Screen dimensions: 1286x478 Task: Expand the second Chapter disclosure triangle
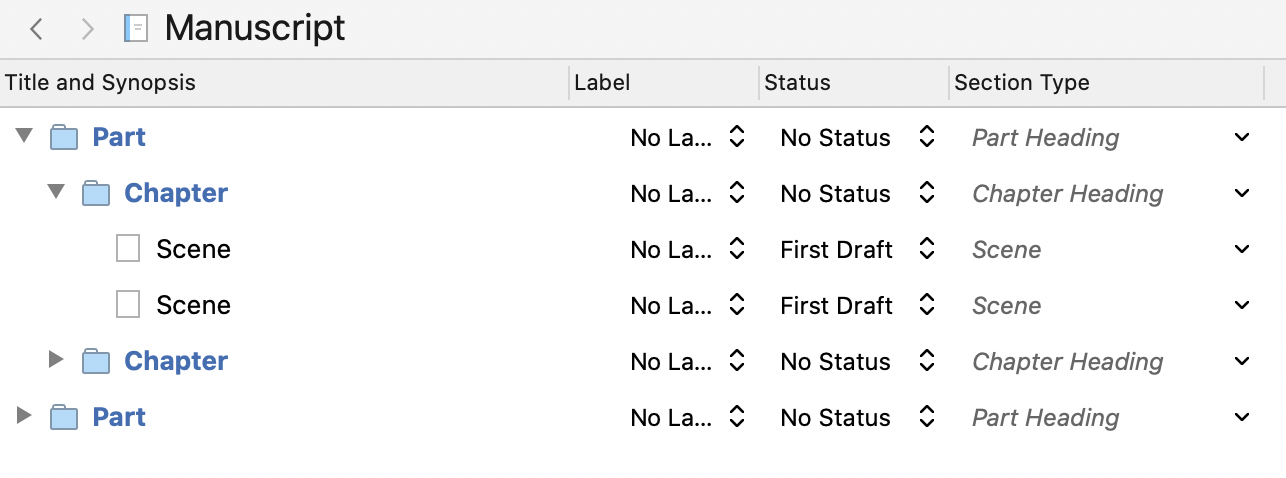(56, 360)
